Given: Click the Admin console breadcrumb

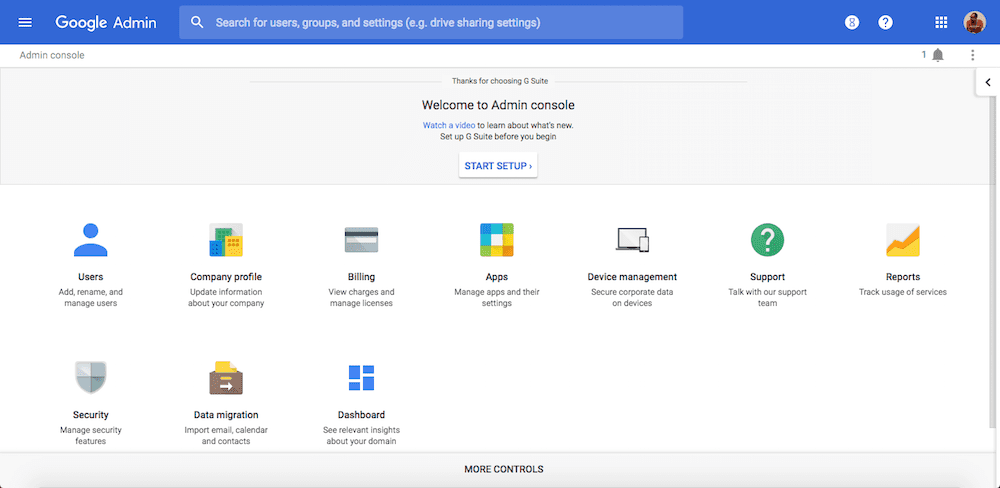Looking at the screenshot, I should [52, 55].
